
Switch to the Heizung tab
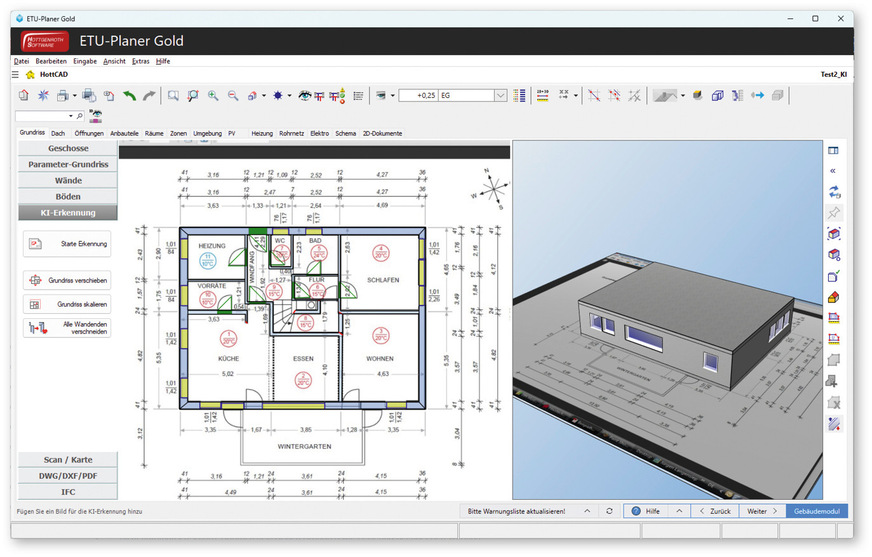coord(262,133)
